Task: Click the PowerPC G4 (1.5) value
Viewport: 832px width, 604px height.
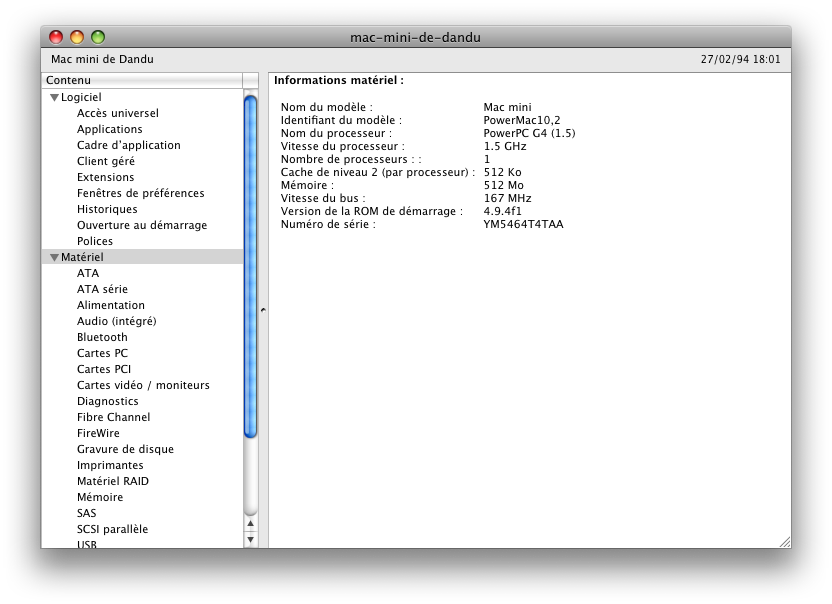Action: point(529,133)
